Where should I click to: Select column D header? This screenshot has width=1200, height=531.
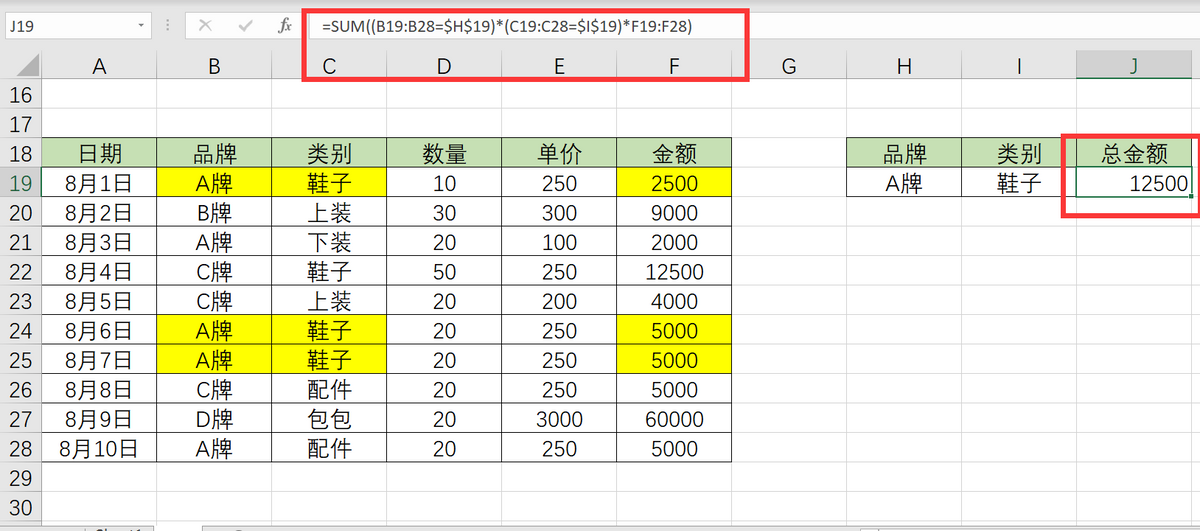(444, 67)
